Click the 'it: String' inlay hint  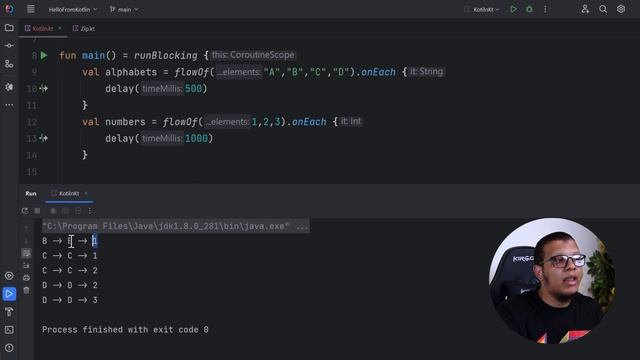pyautogui.click(x=427, y=72)
